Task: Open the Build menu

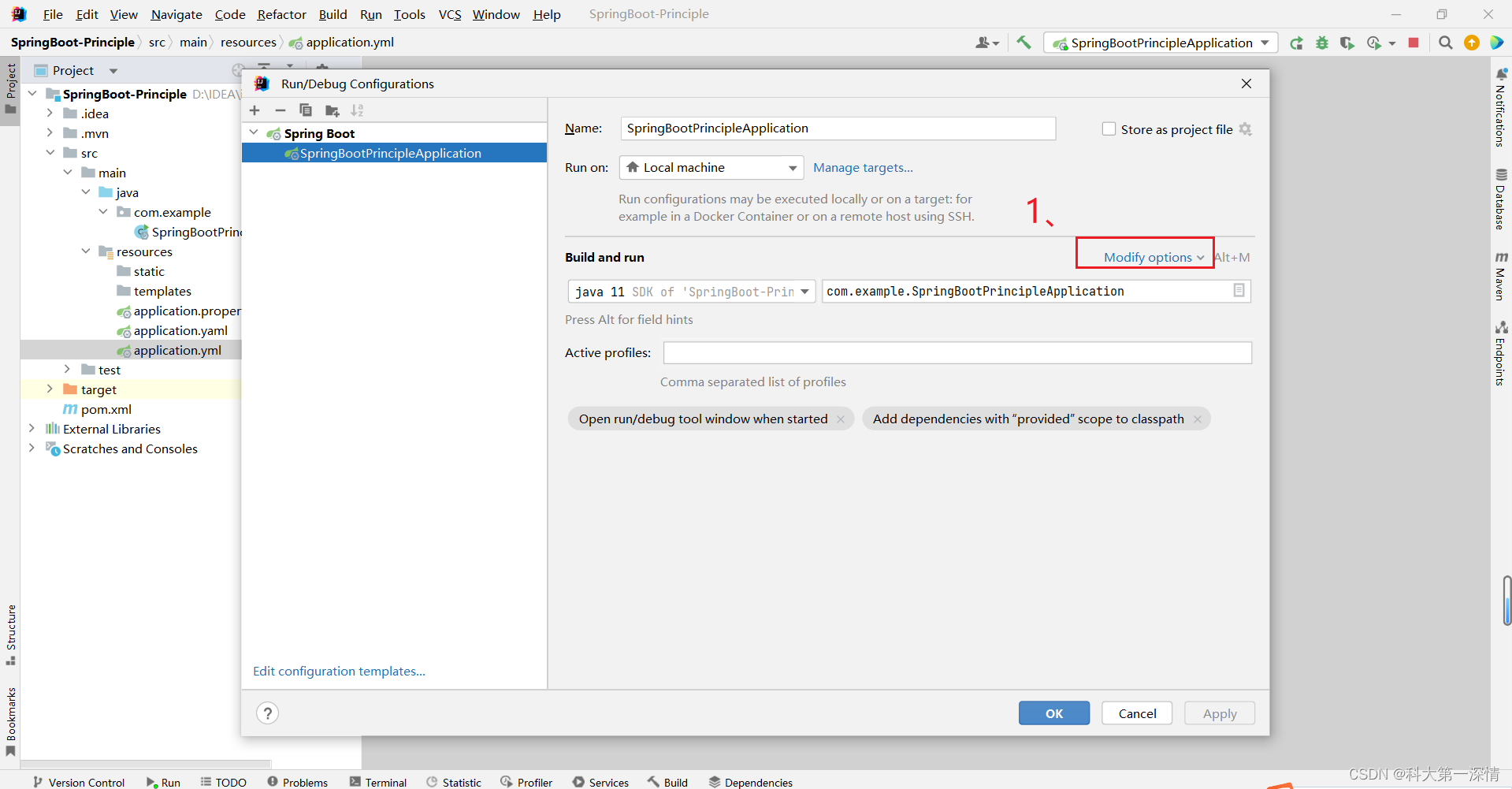Action: pos(332,14)
